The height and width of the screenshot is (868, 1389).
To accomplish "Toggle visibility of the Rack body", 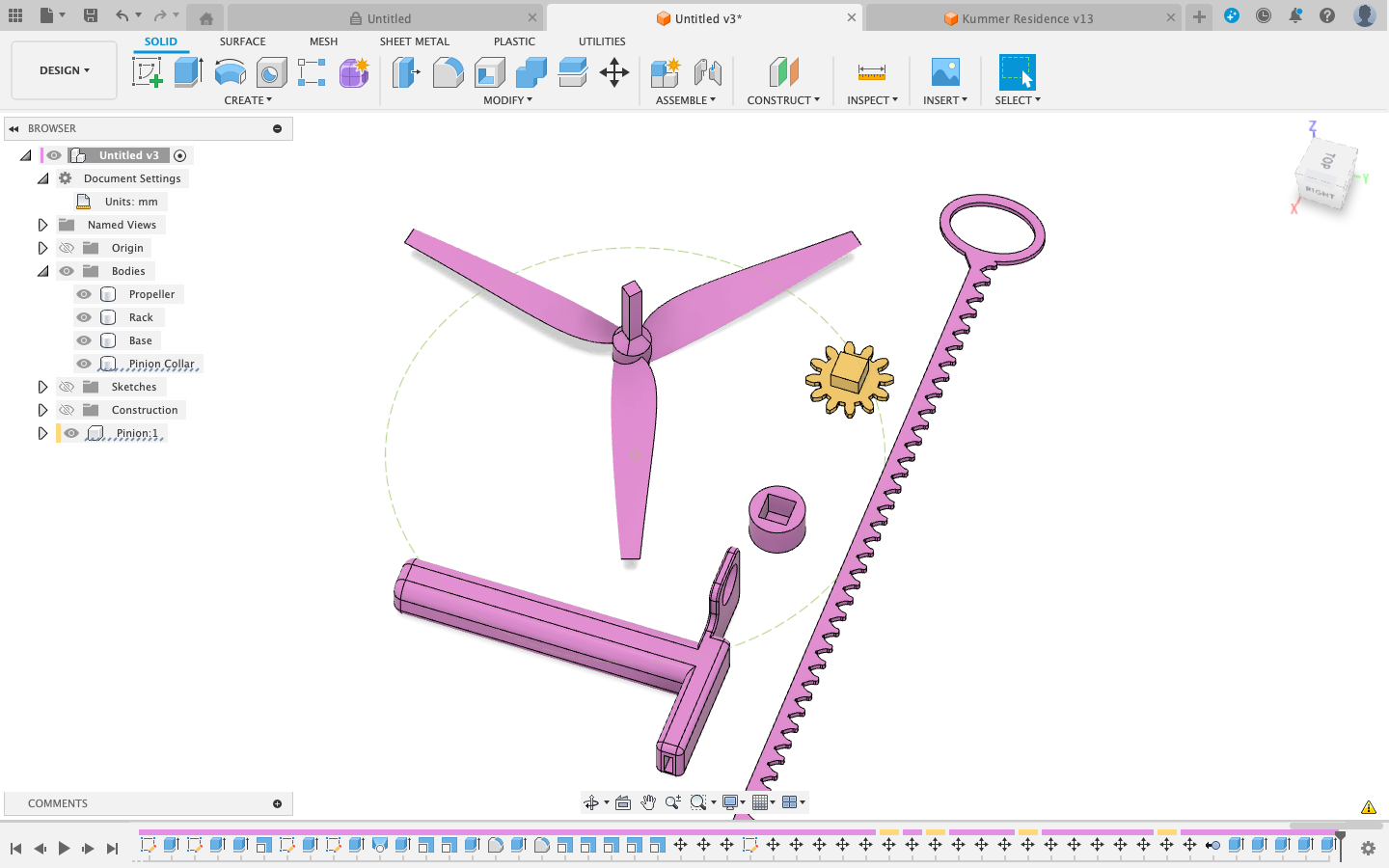I will click(84, 316).
